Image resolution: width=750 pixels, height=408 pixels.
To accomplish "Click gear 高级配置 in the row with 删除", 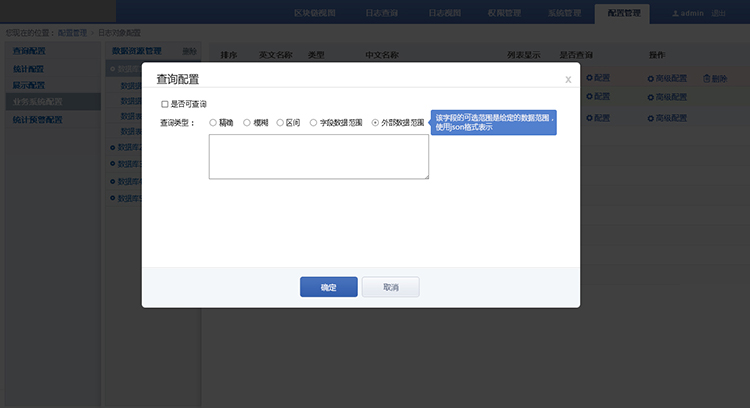I will tap(667, 78).
